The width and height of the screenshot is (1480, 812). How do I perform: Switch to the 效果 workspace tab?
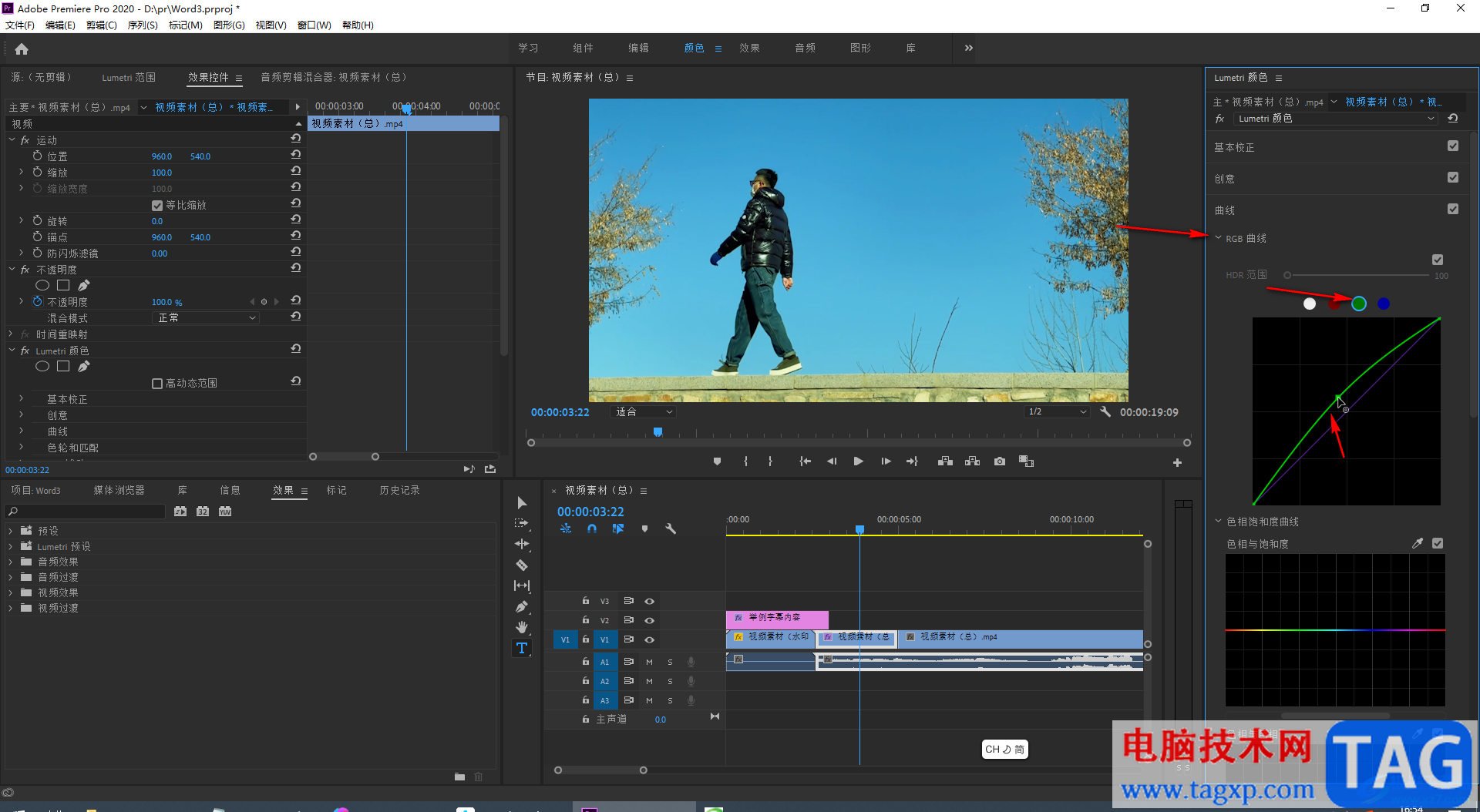tap(749, 48)
